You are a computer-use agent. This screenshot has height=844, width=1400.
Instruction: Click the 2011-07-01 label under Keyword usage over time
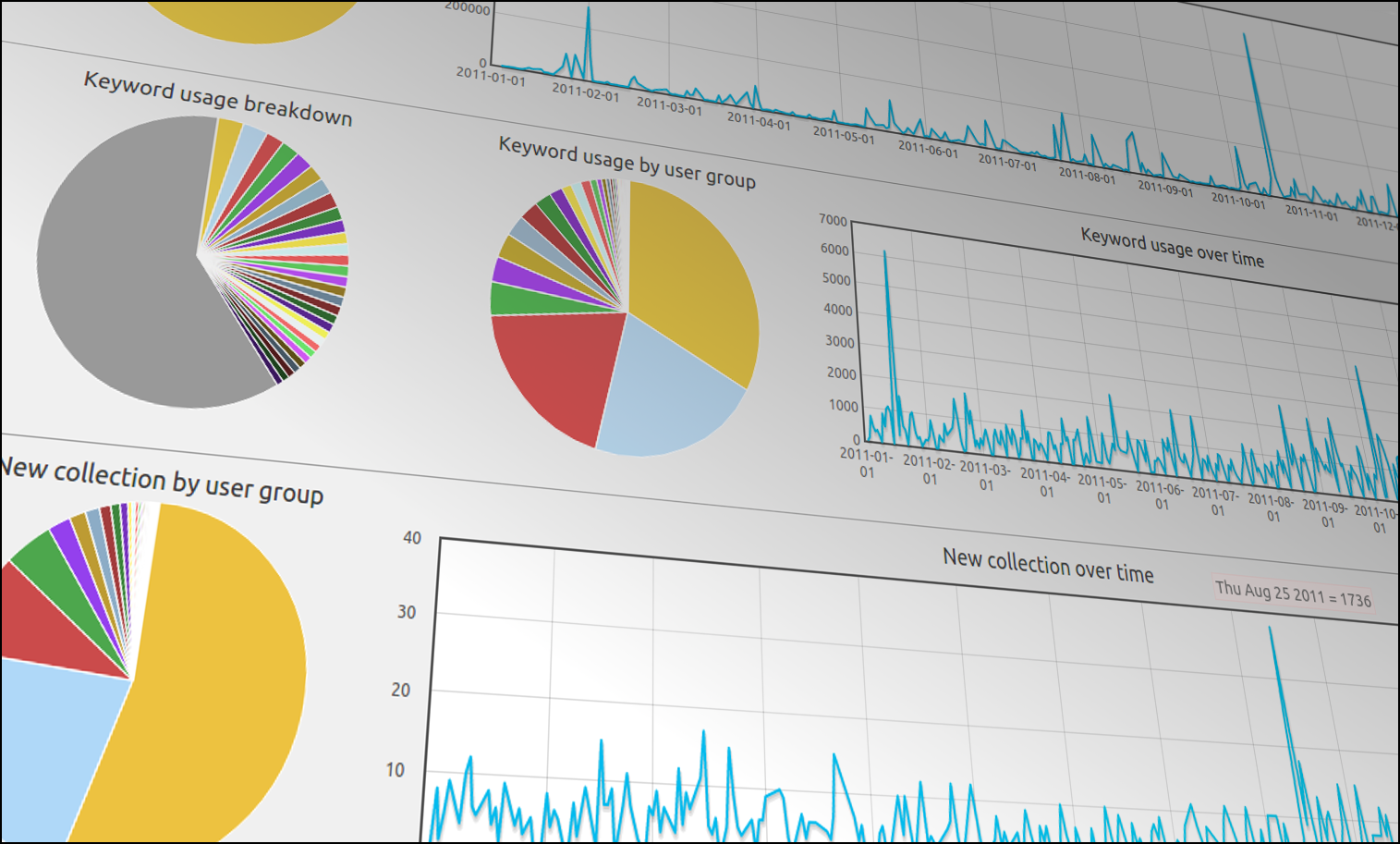pyautogui.click(x=1216, y=502)
